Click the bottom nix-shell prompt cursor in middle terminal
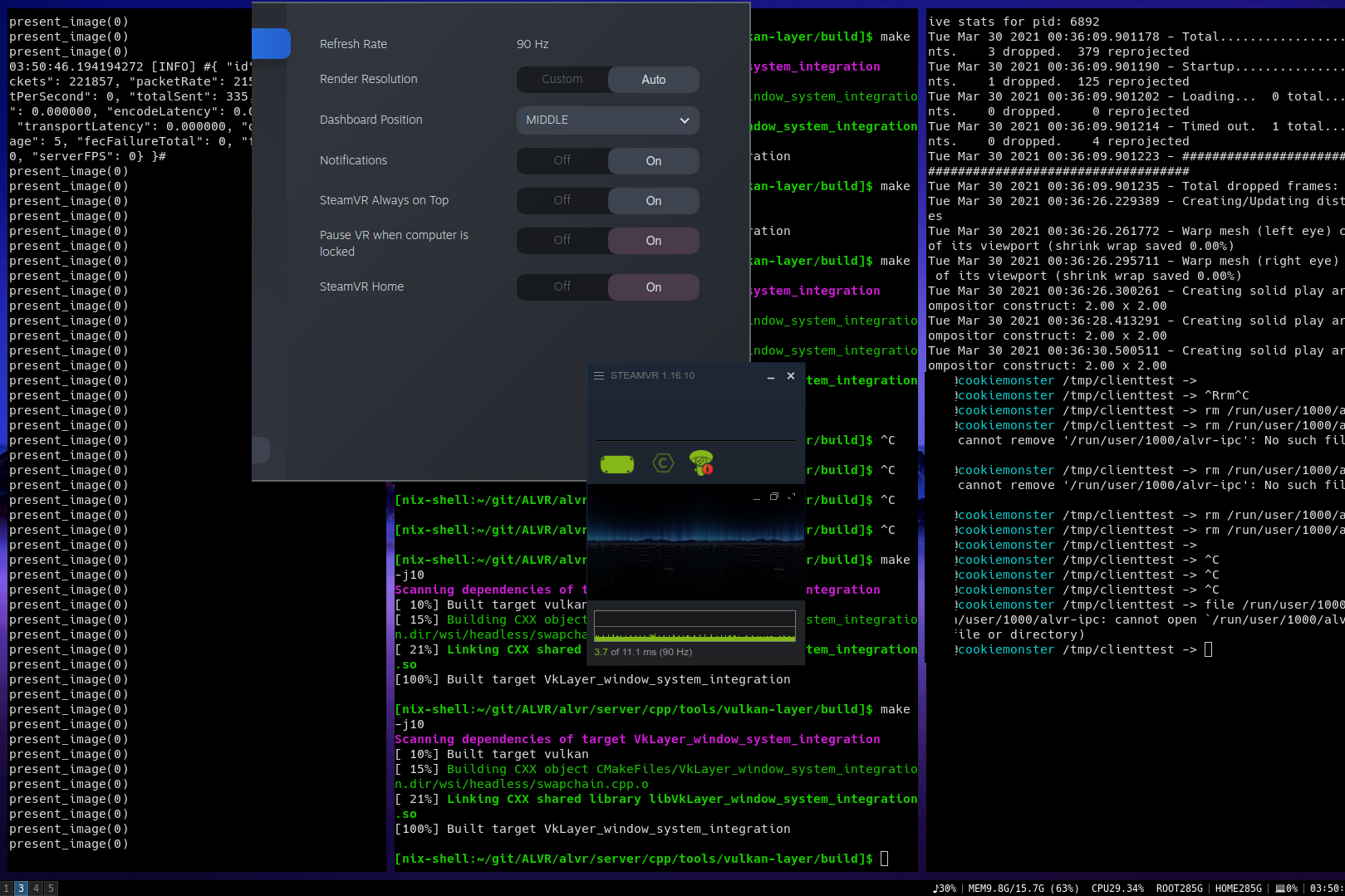1345x896 pixels. tap(885, 859)
